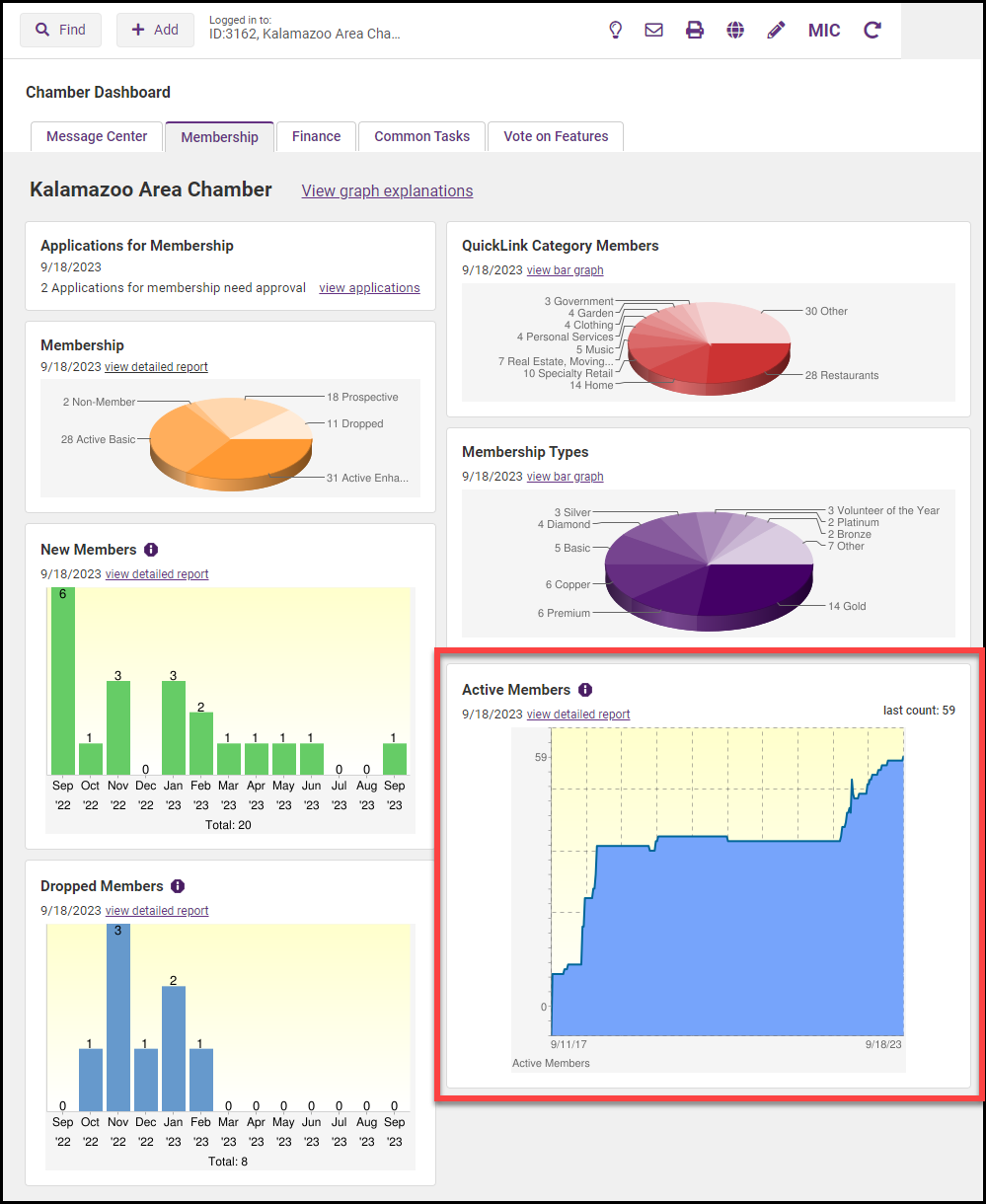Click the pencil edit icon
Viewport: 986px width, 1204px height.
click(776, 30)
